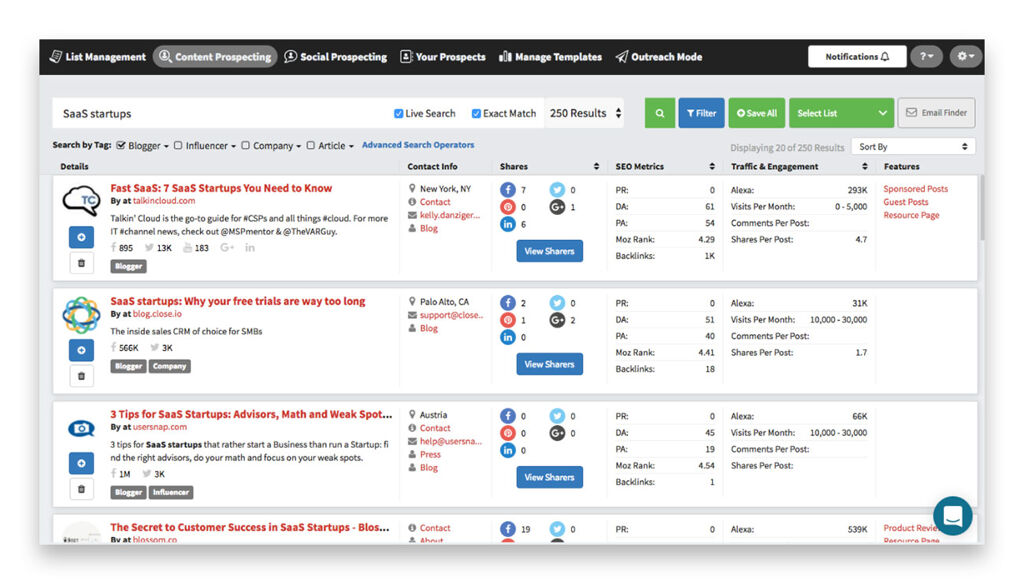Click the results list vertical scrollbar
Viewport: 1024px width, 584px height.
(x=982, y=209)
